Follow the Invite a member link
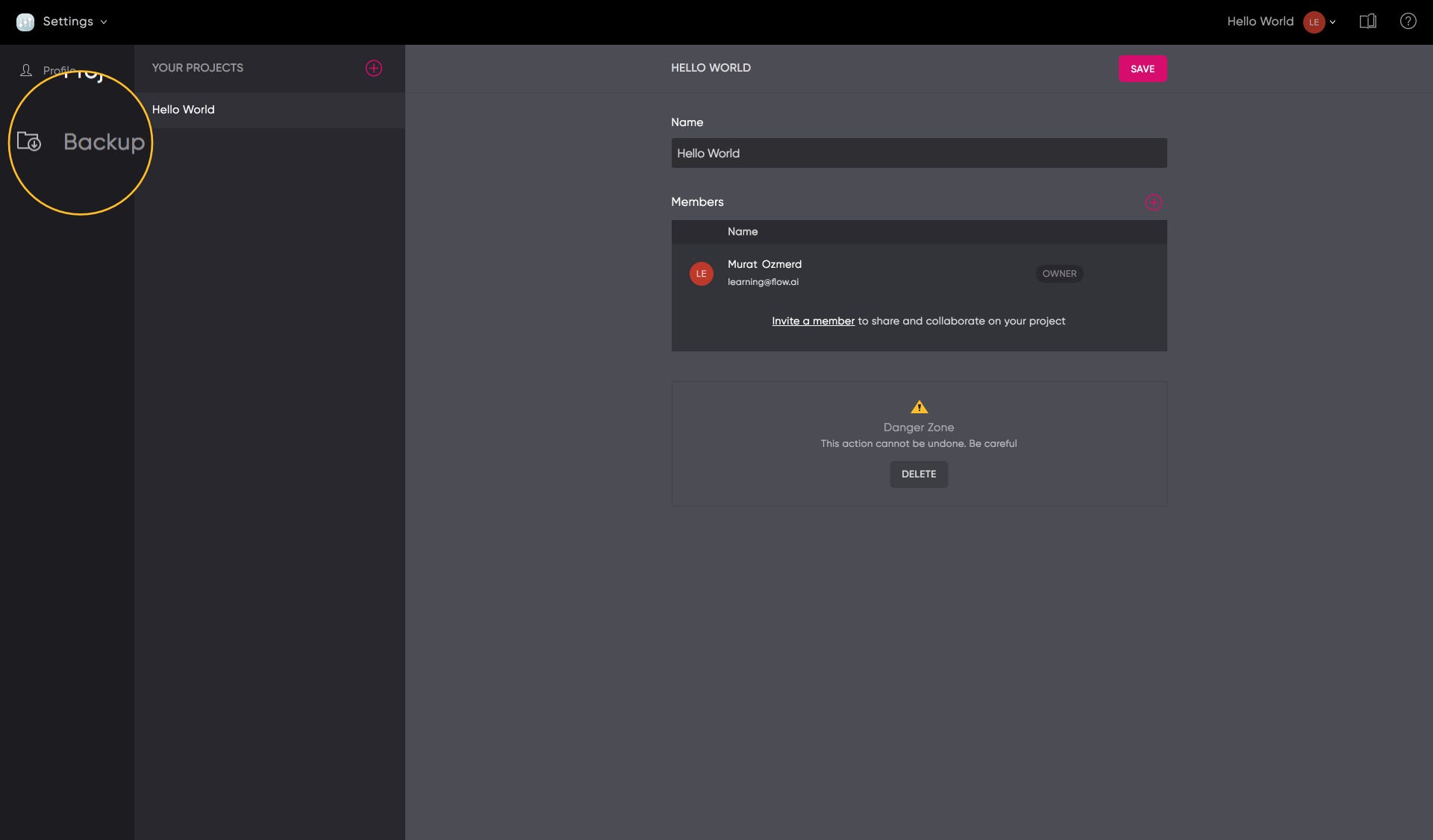This screenshot has width=1433, height=840. [813, 322]
